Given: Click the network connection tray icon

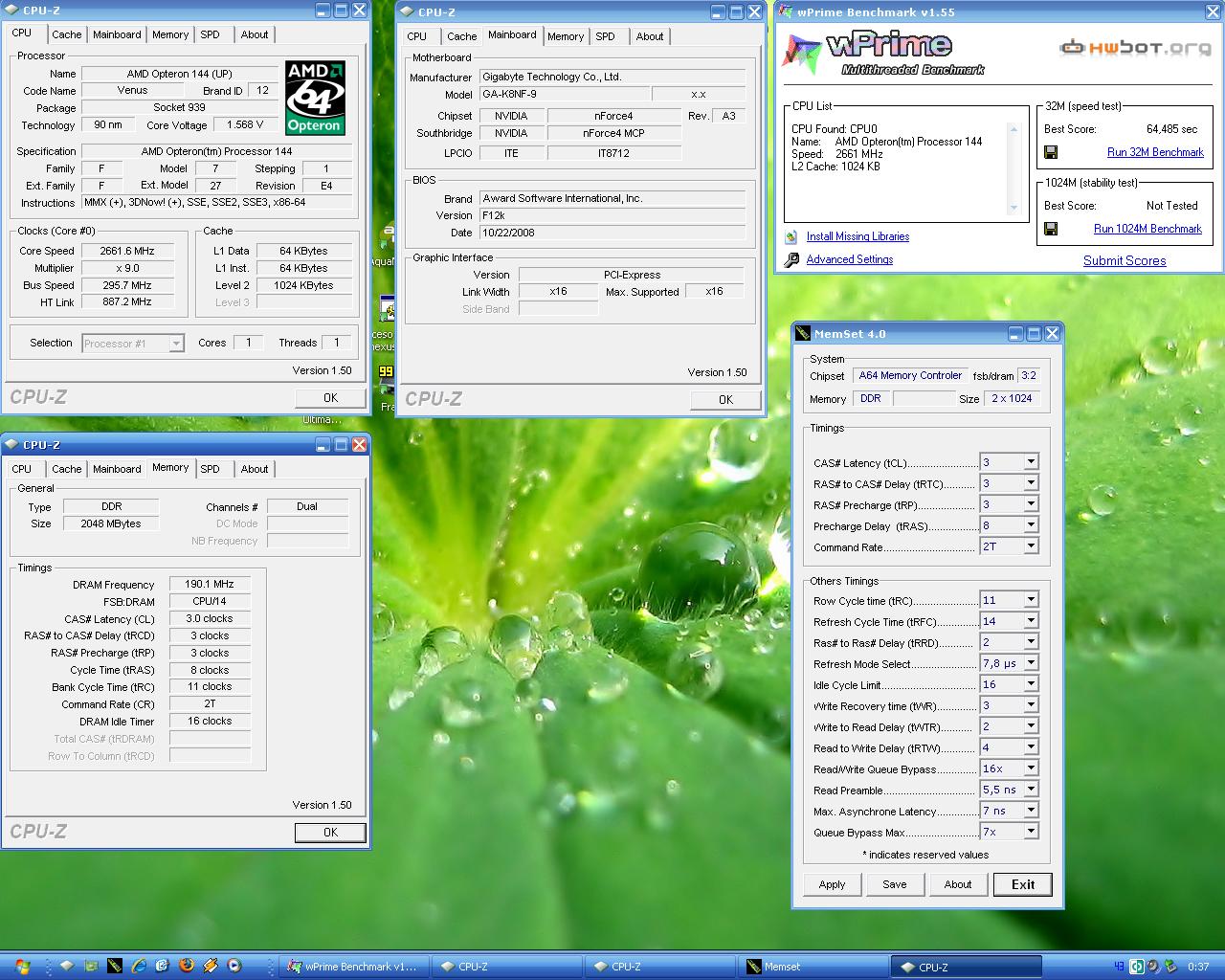Looking at the screenshot, I should pos(1170,967).
